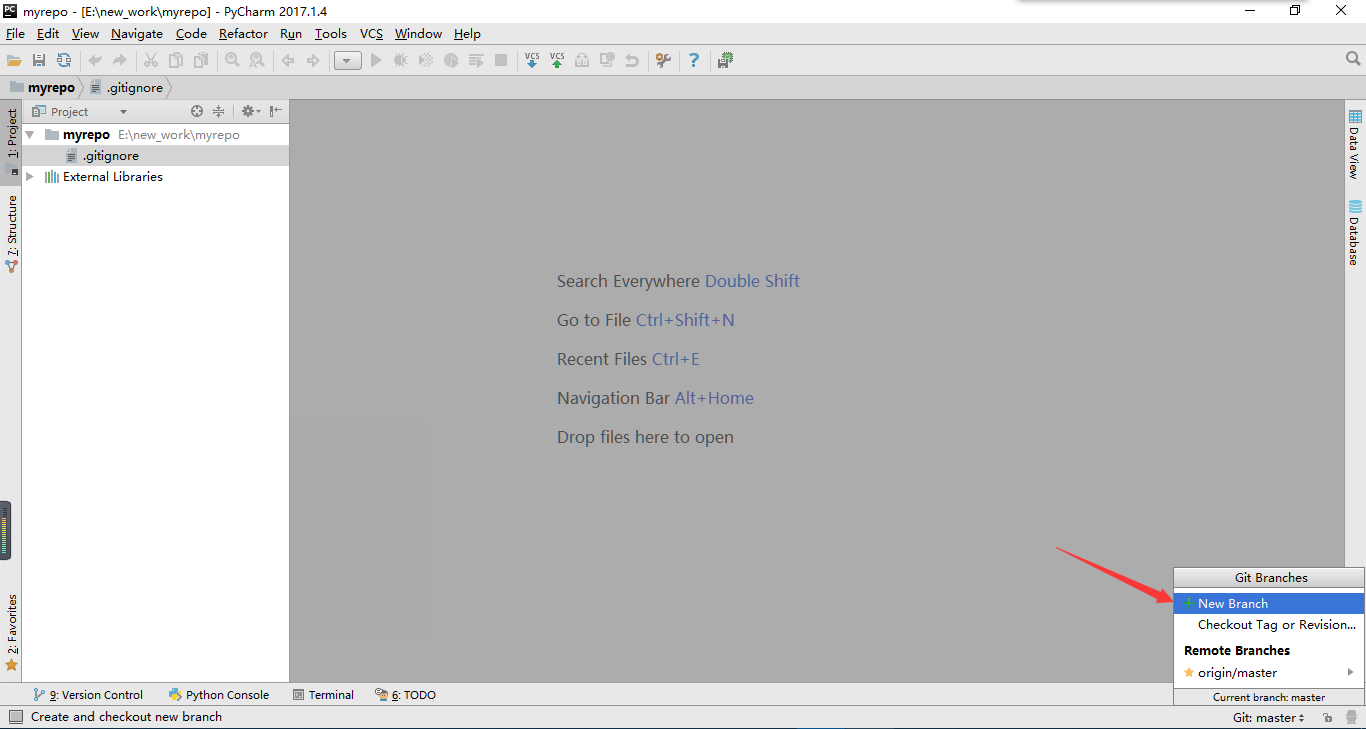Screen dimensions: 1366x729
Task: Click the VCS Commit Changes icon
Action: 557,61
